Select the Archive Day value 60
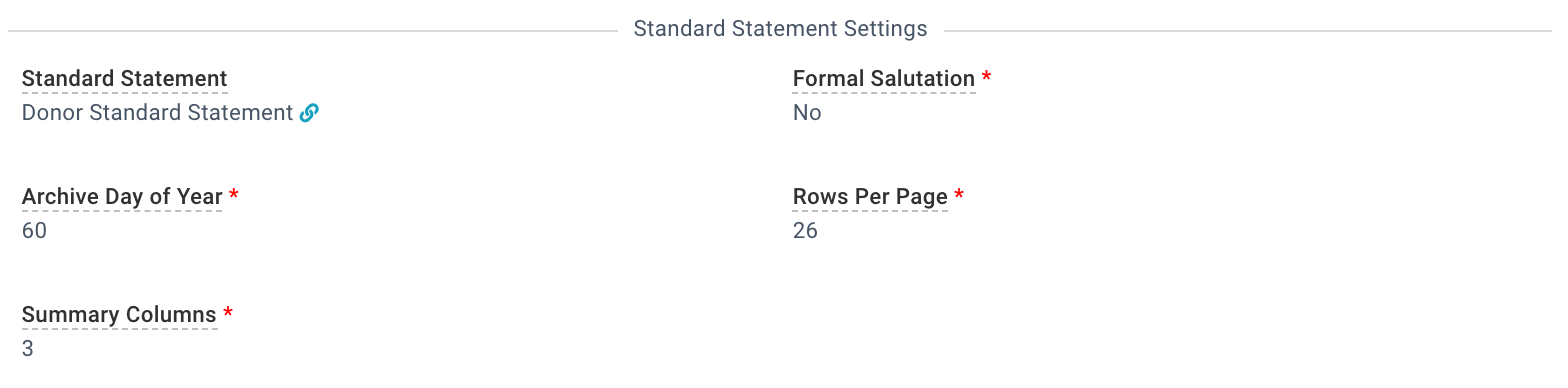The width and height of the screenshot is (1568, 388). pos(34,231)
